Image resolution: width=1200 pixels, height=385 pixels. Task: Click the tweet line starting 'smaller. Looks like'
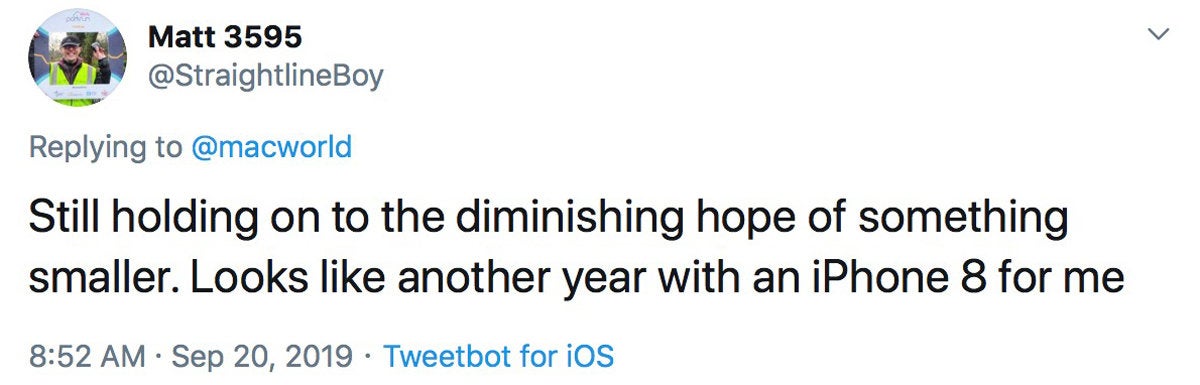(577, 277)
